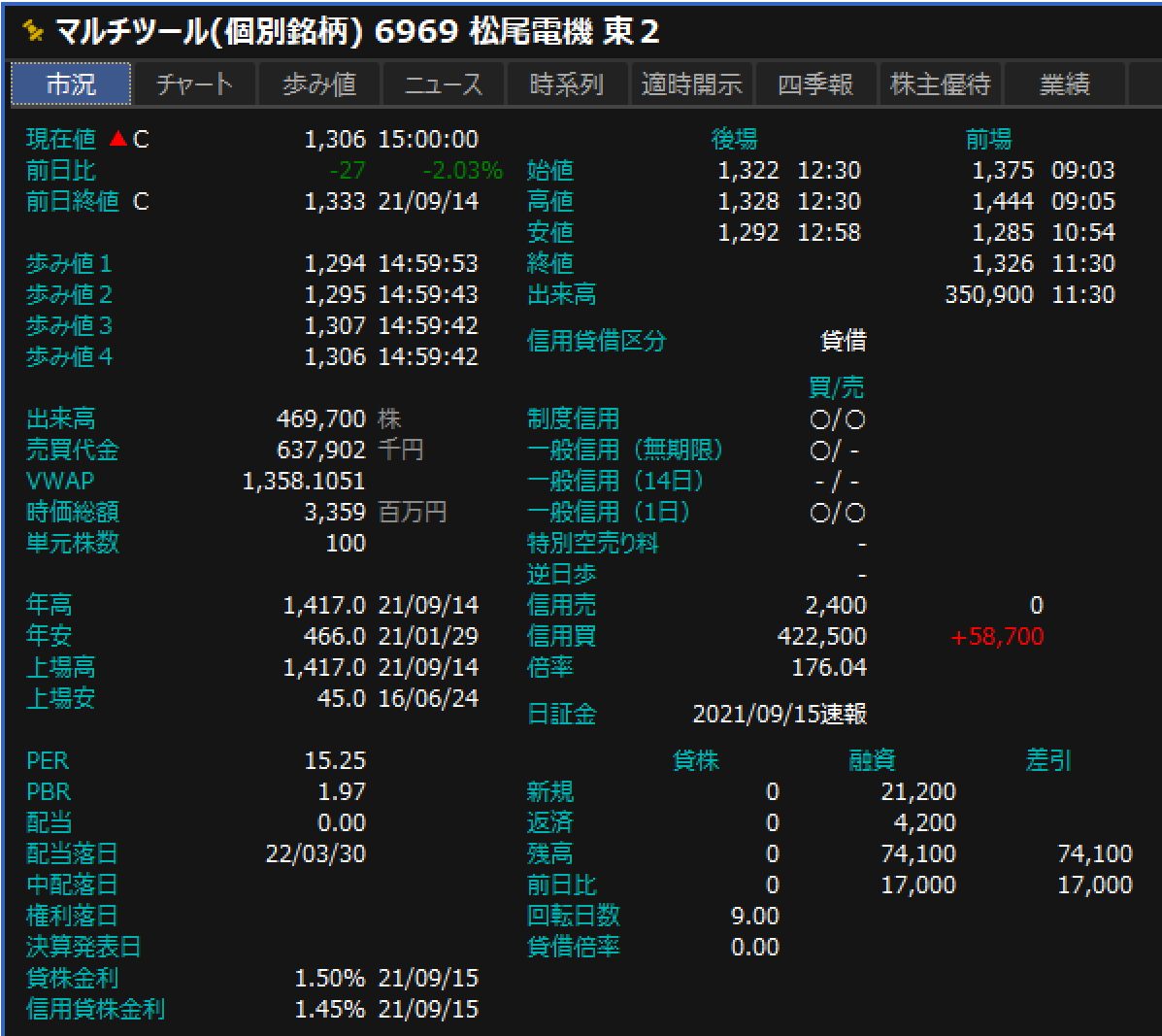This screenshot has width=1162, height=1036.
Task: Click 信用貸株金利 value 1.45%
Action: pos(330,1010)
